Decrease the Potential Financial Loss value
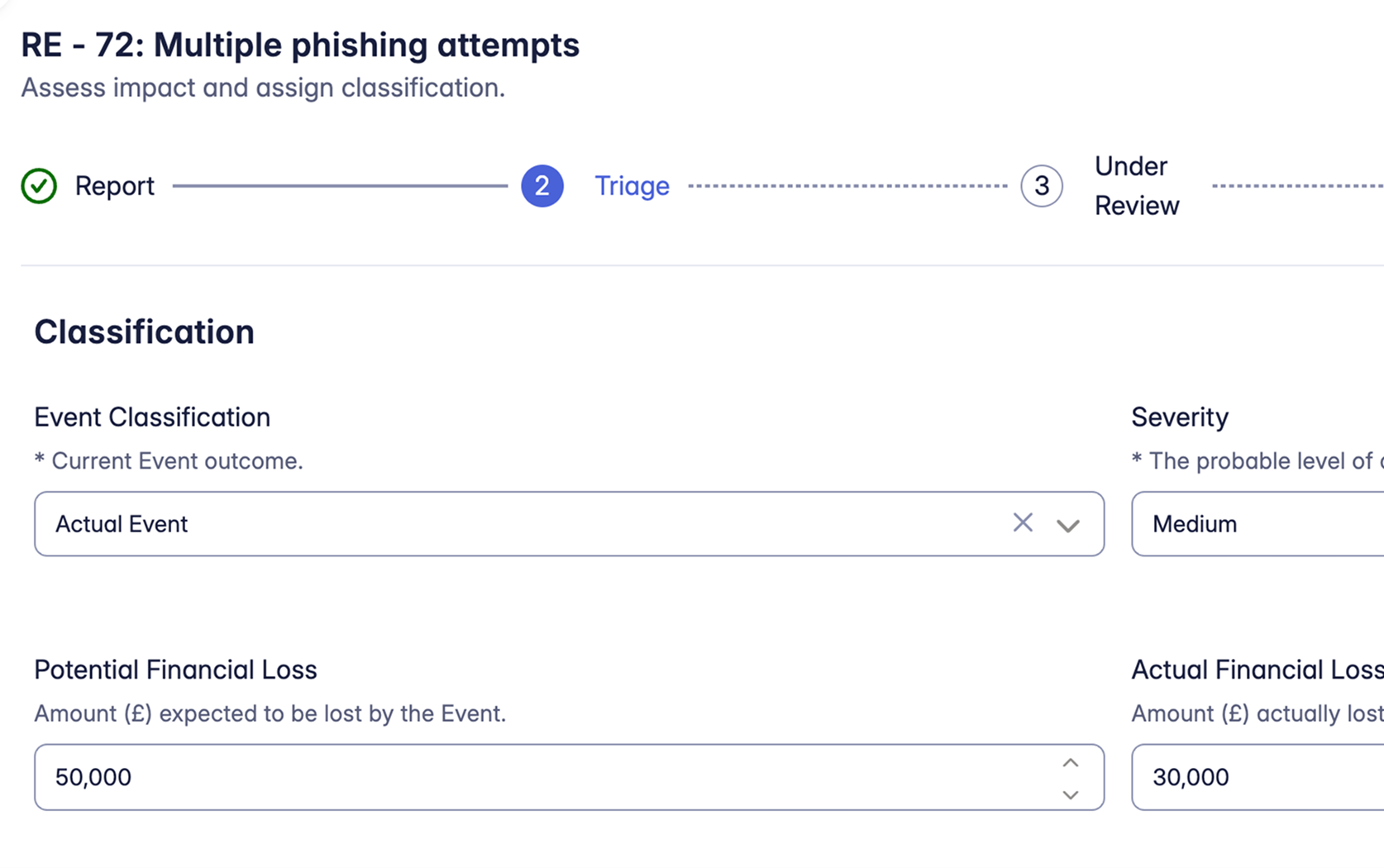 1071,794
